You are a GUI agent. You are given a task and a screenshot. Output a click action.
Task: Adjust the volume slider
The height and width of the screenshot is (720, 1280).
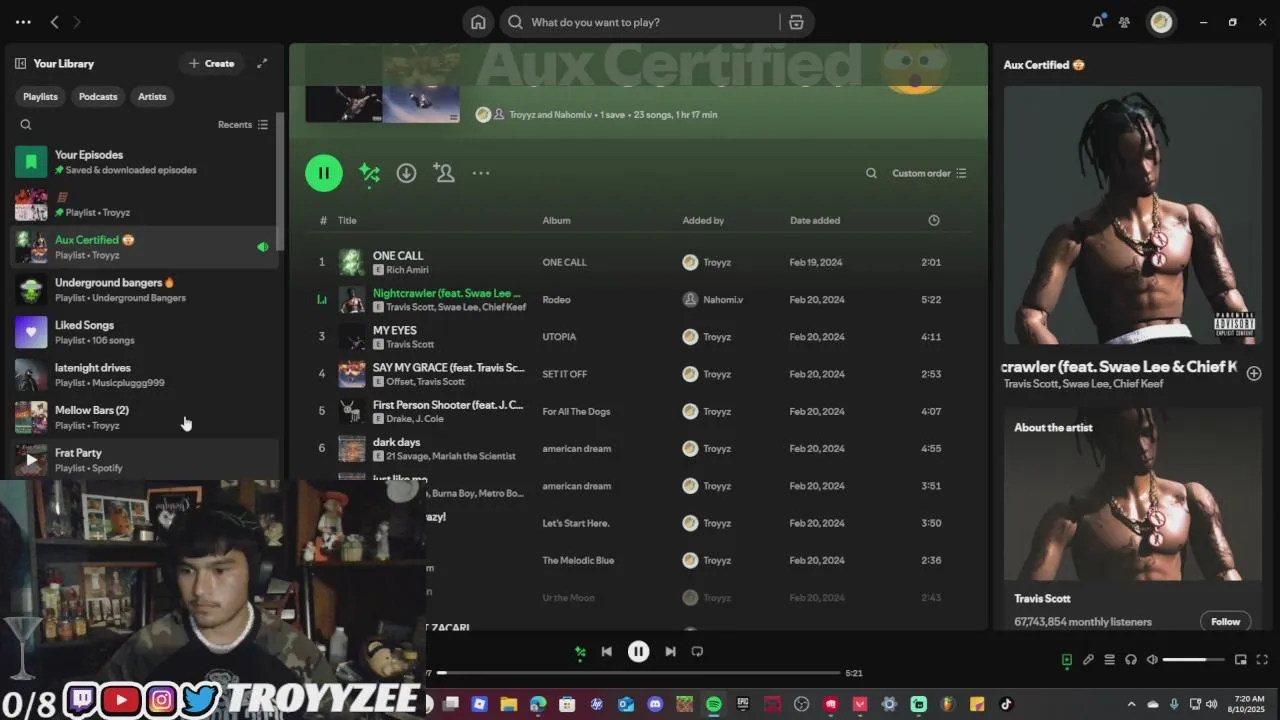click(1193, 660)
